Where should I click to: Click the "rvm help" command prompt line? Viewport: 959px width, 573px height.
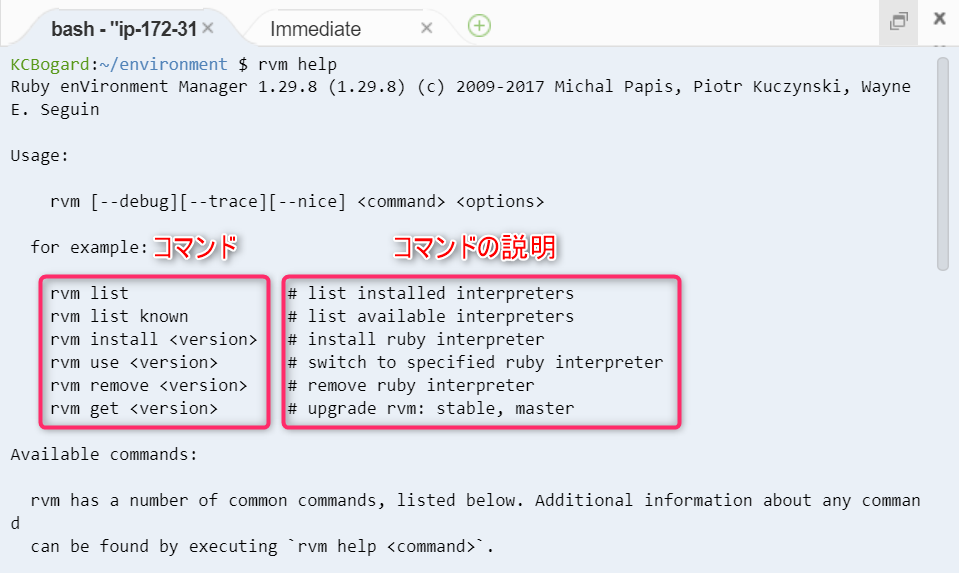(174, 64)
